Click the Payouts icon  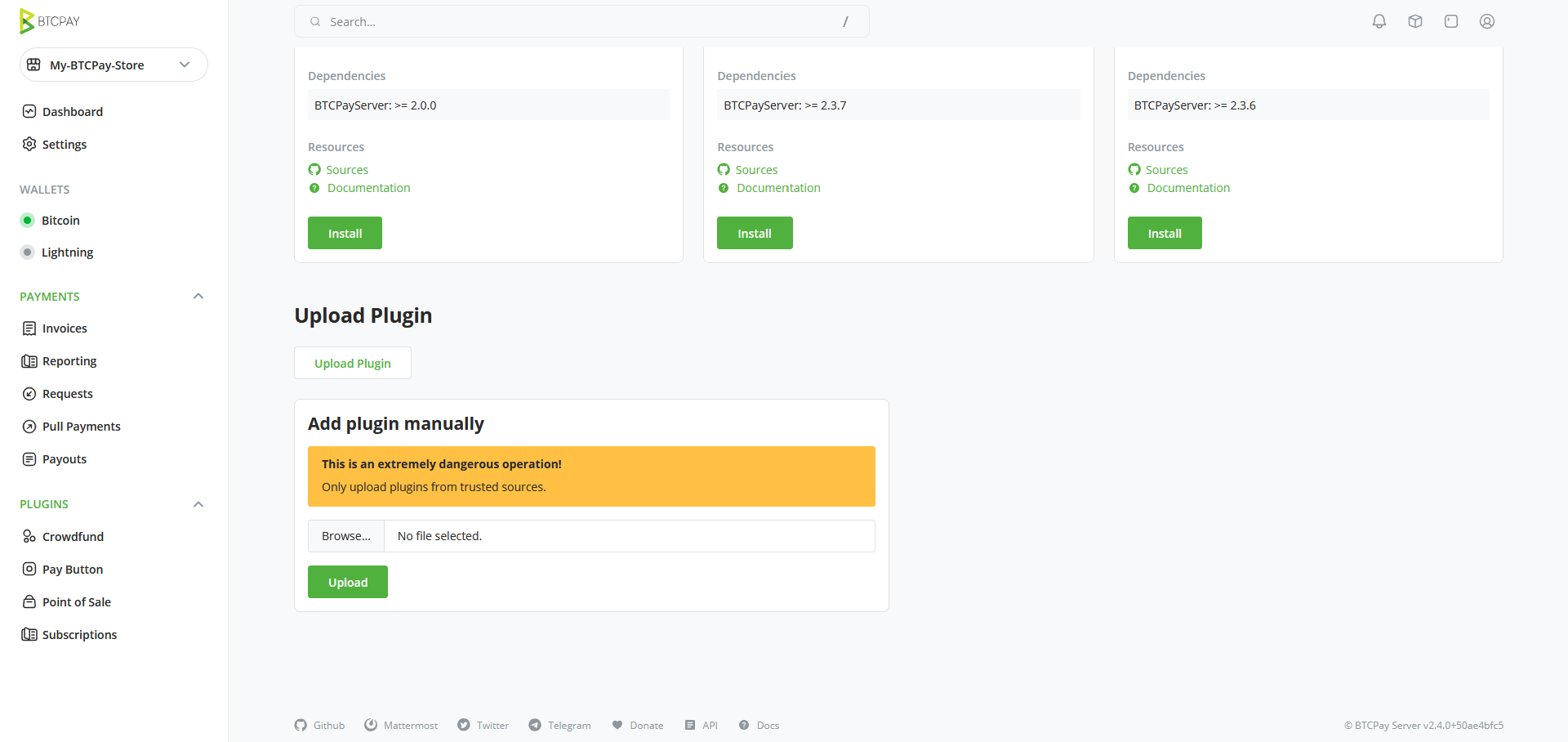pos(29,458)
